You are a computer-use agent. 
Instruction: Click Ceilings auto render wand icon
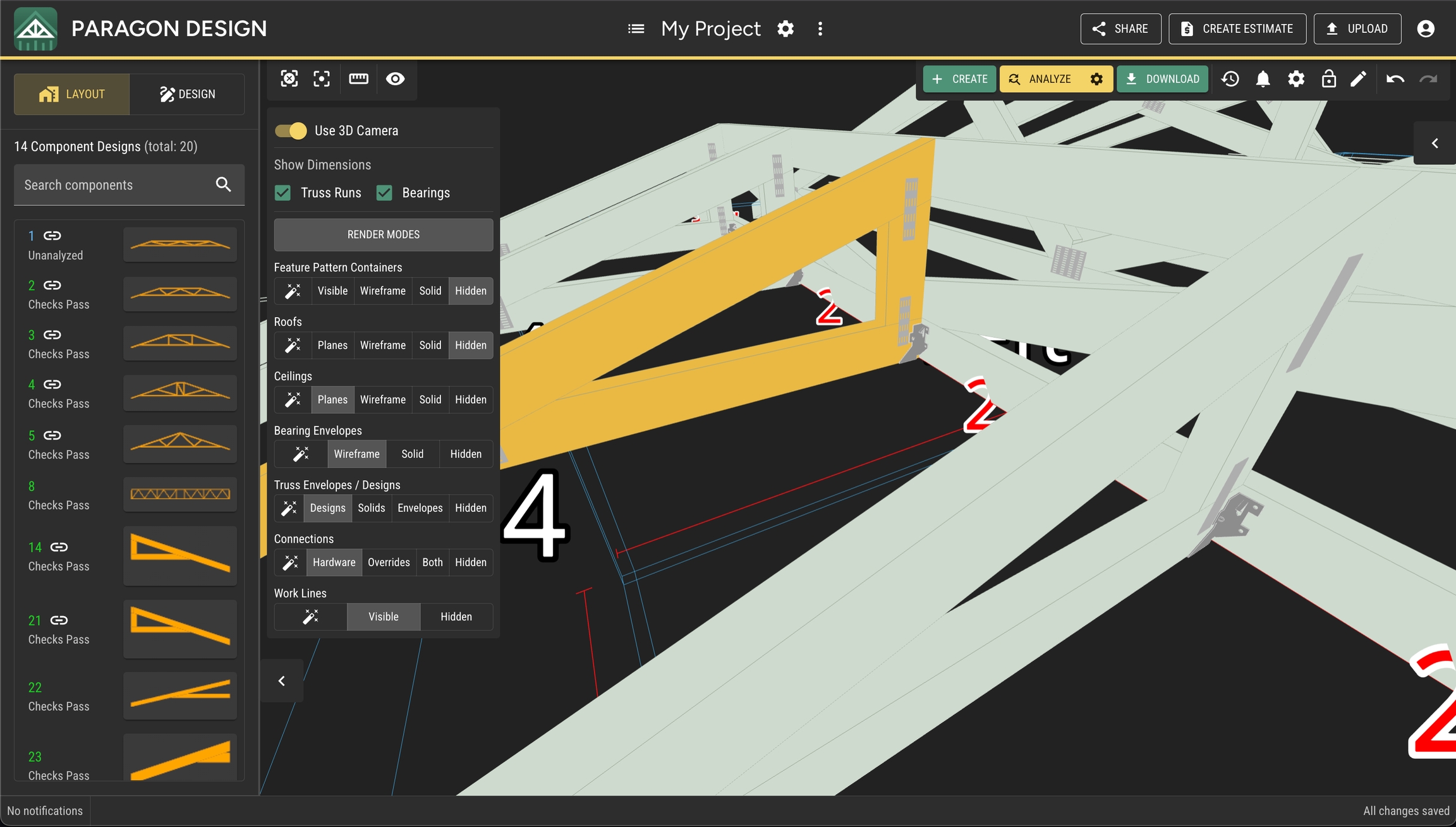293,399
